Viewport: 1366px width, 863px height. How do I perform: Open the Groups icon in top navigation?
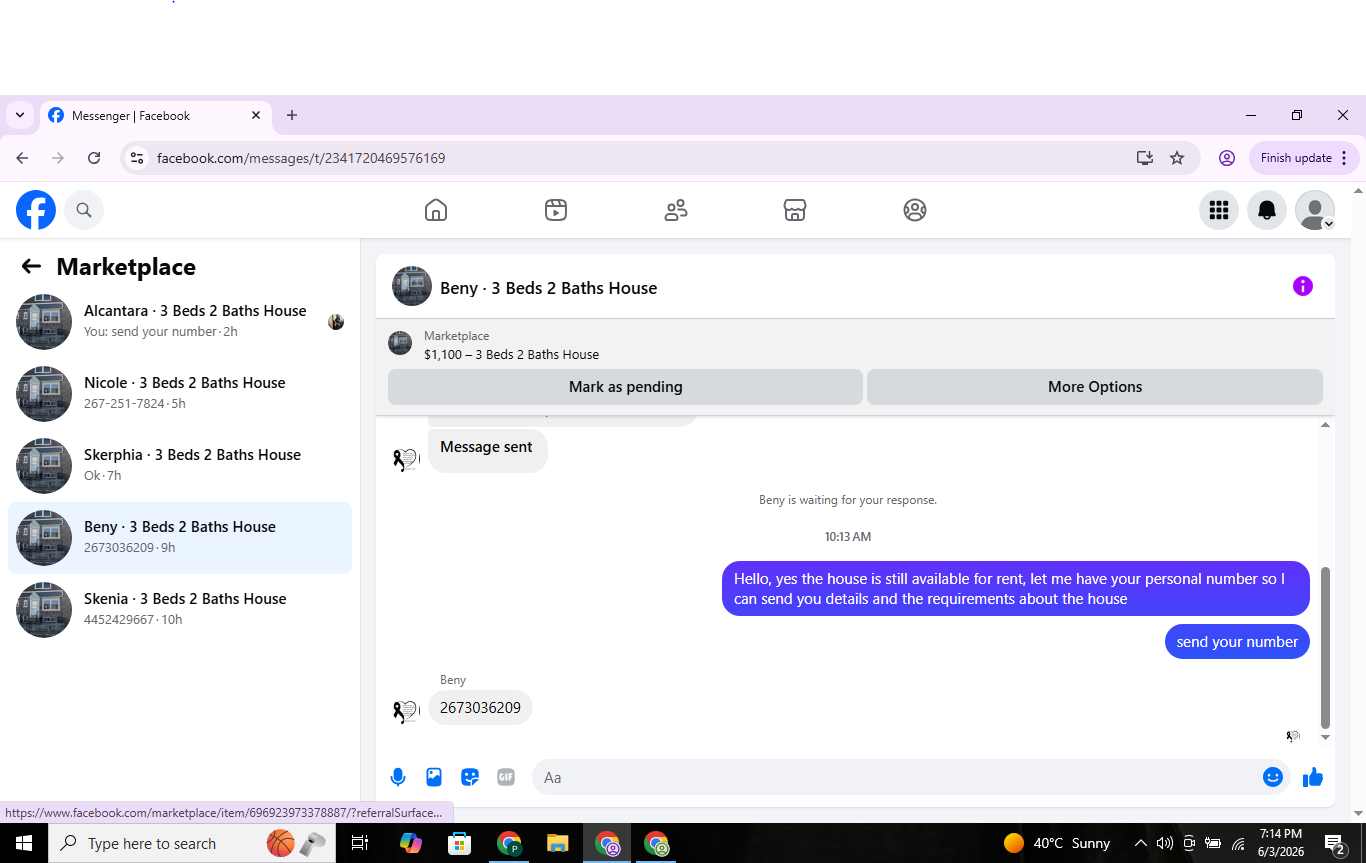(x=915, y=210)
